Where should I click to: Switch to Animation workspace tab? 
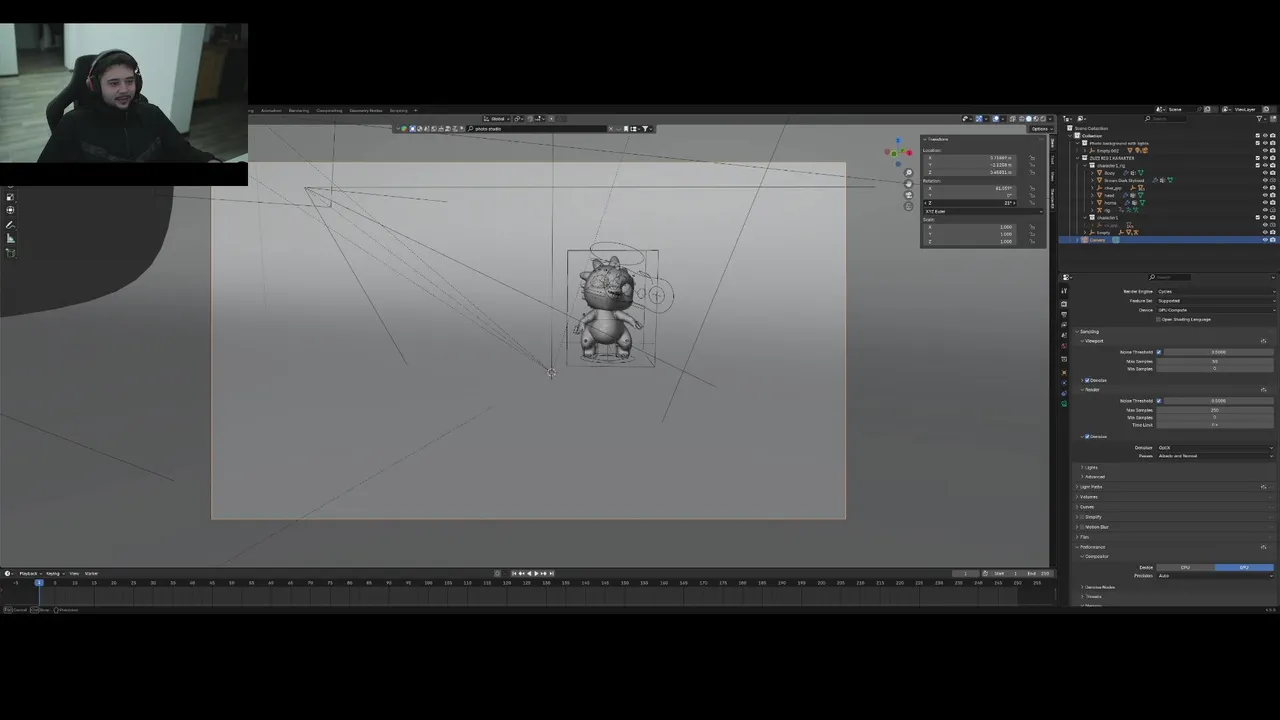tap(271, 110)
